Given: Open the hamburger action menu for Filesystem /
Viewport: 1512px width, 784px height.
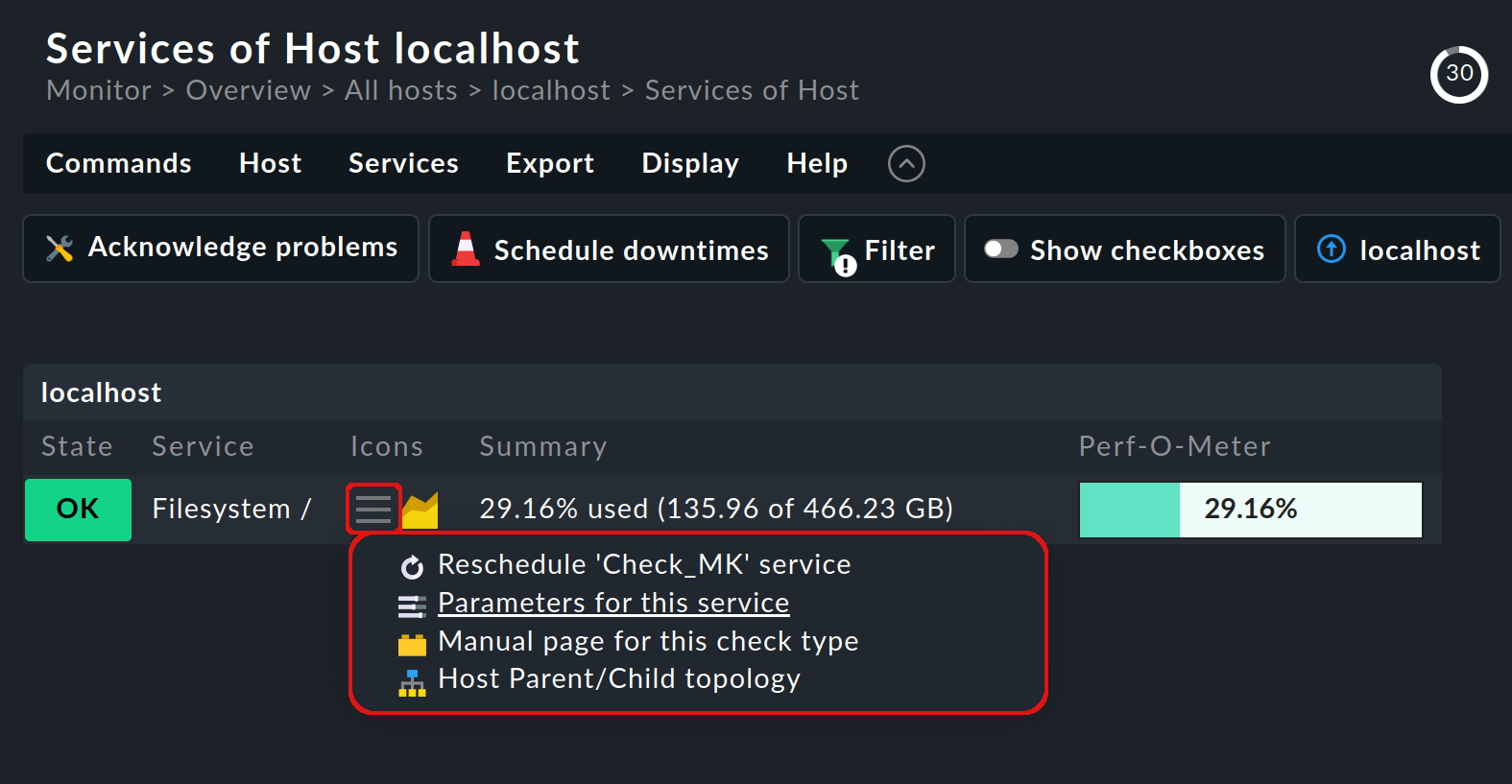Looking at the screenshot, I should point(373,510).
